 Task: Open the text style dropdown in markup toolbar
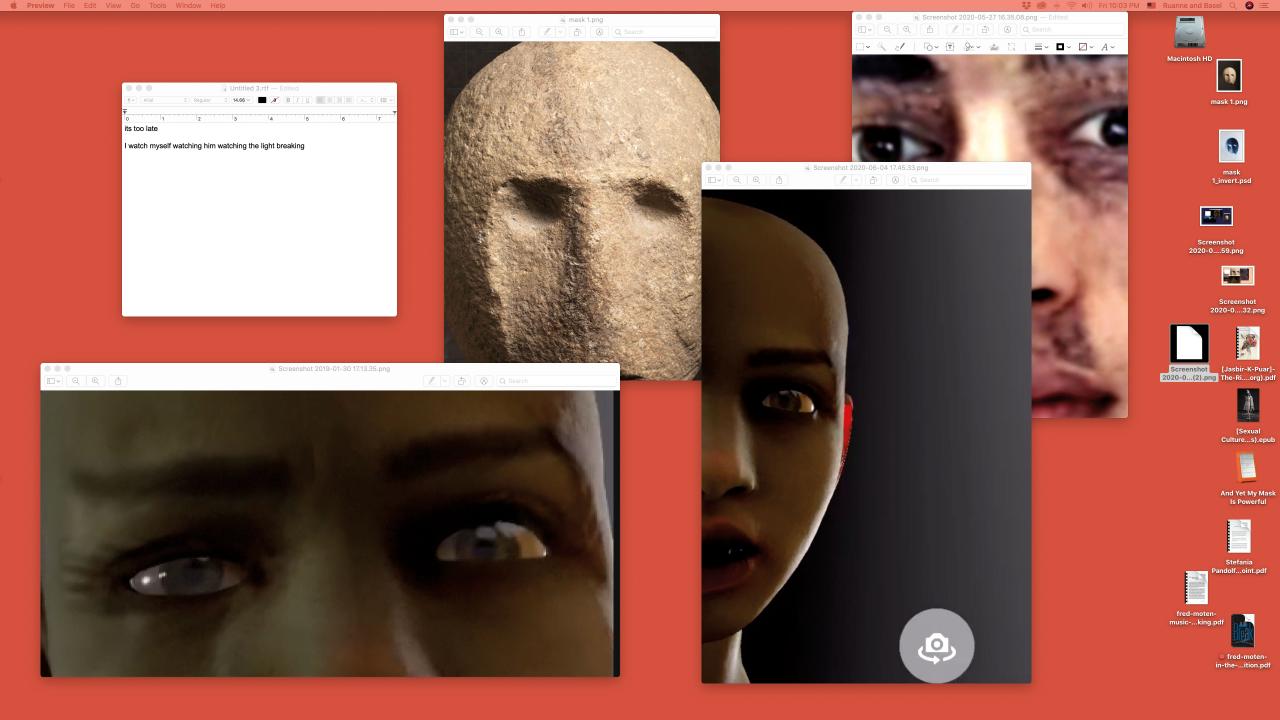1107,47
